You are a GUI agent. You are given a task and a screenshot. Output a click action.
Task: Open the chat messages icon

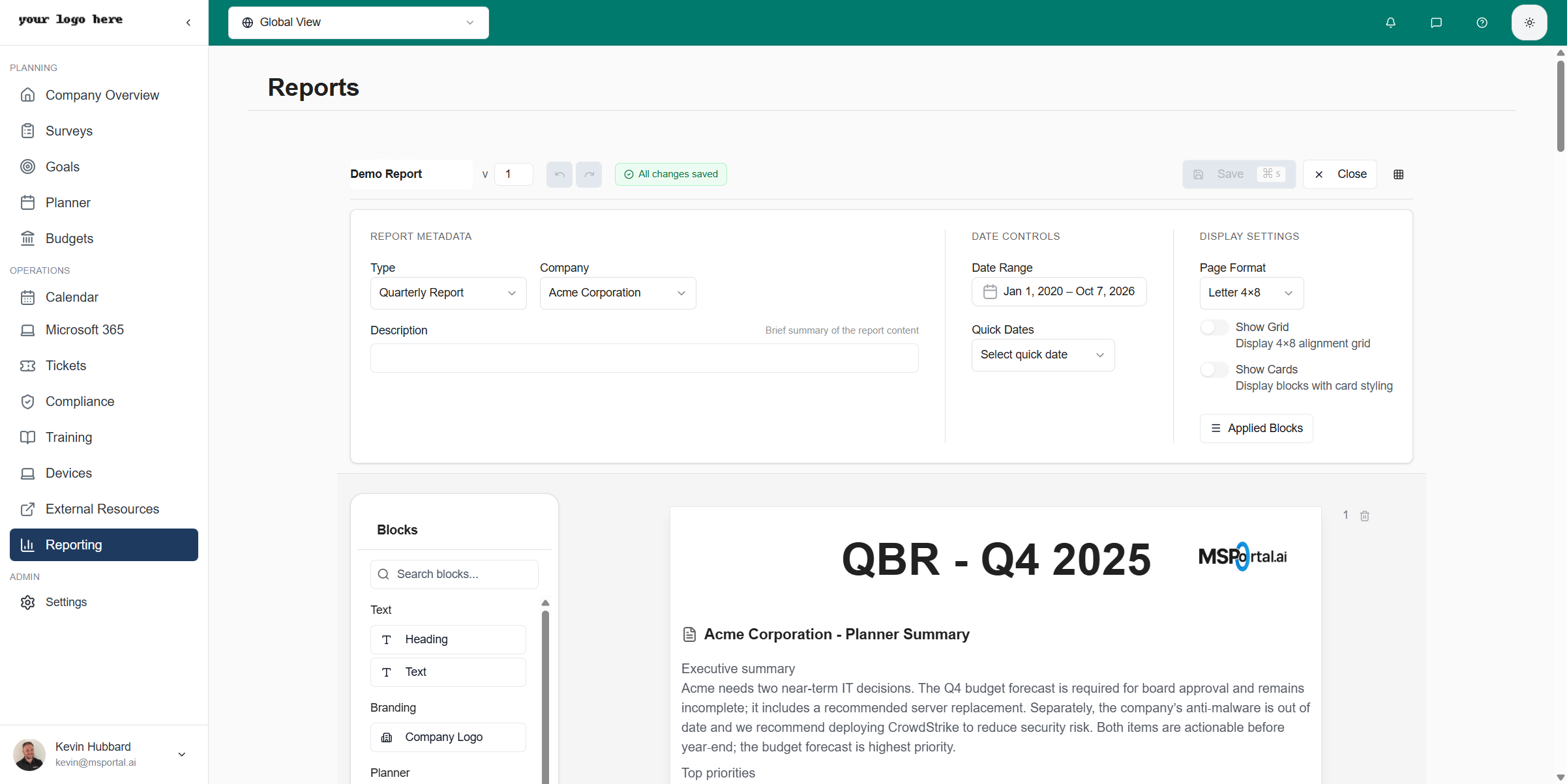click(x=1436, y=22)
